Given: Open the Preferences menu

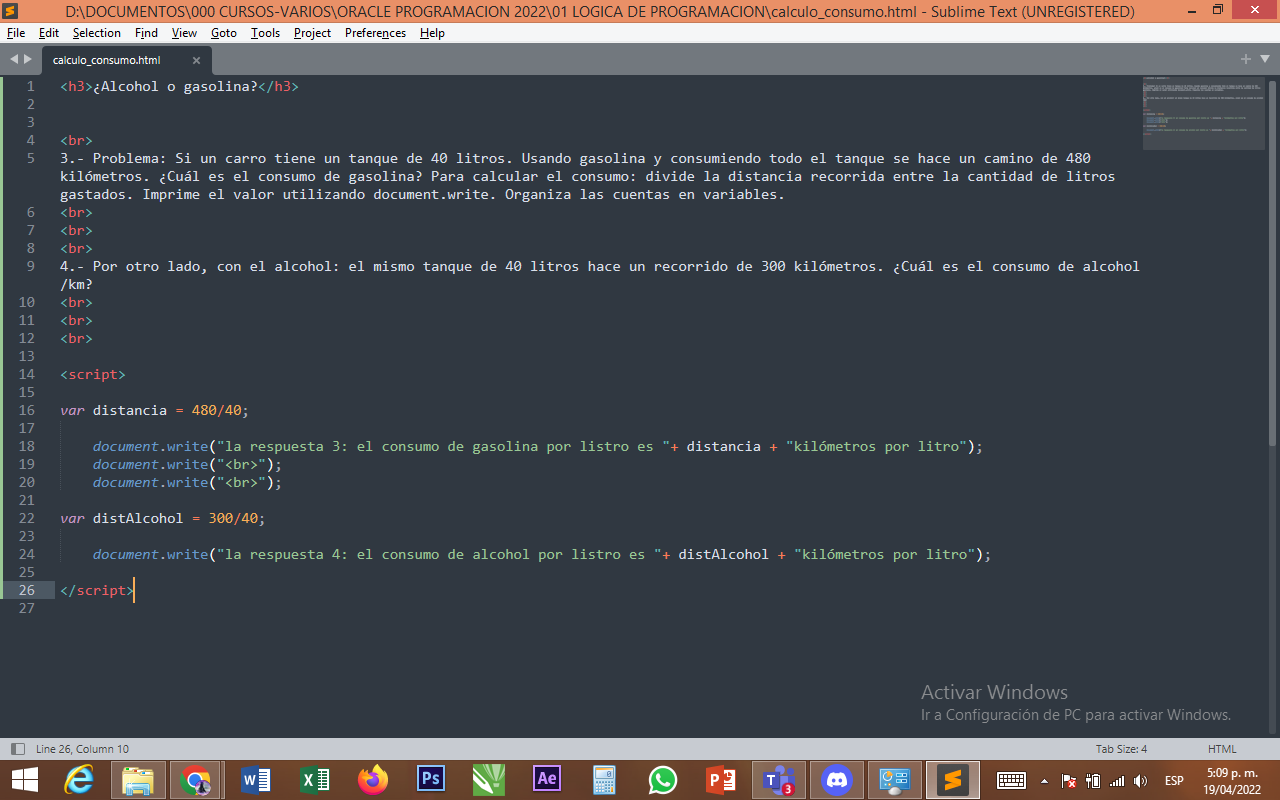Looking at the screenshot, I should click(375, 33).
